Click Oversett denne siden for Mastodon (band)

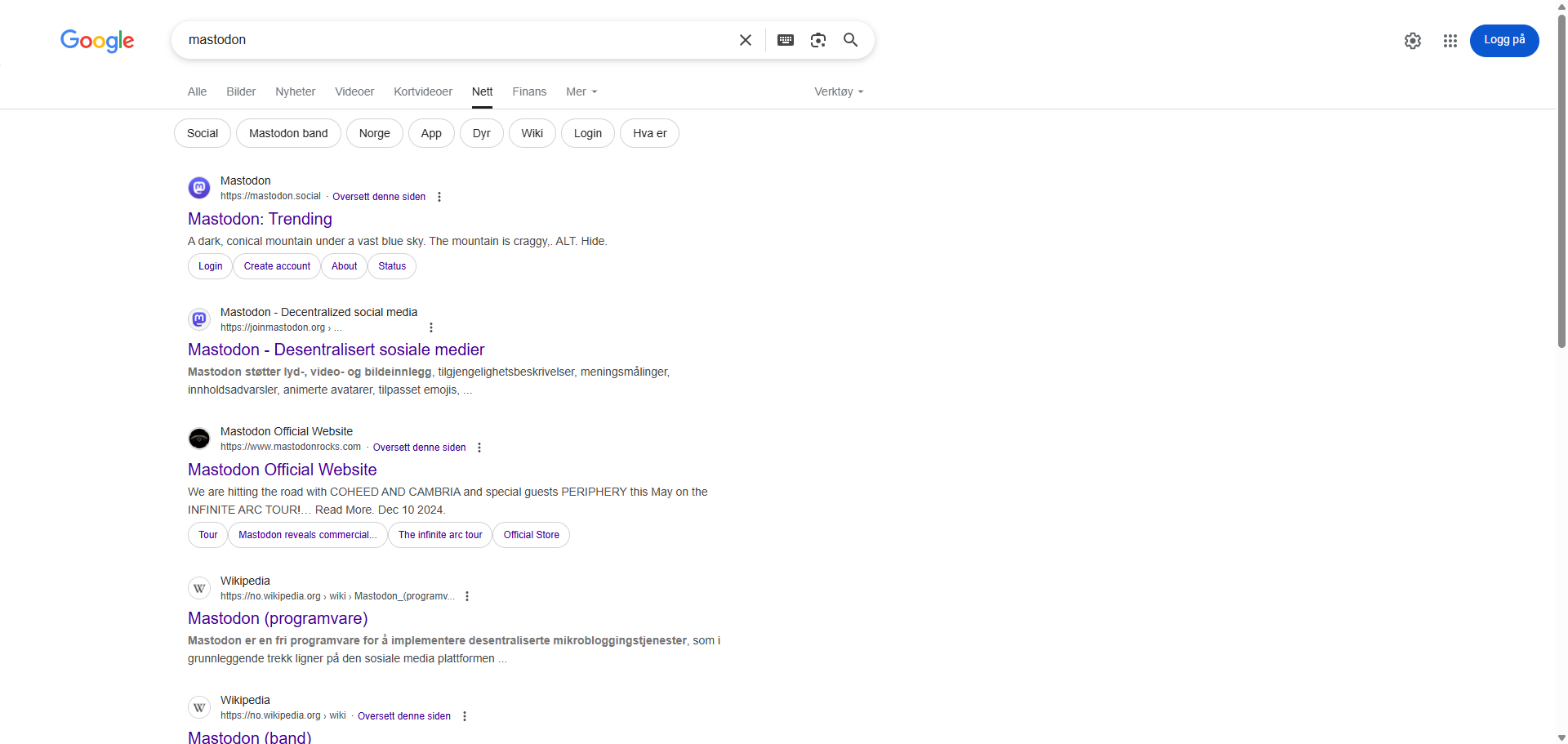[x=404, y=716]
